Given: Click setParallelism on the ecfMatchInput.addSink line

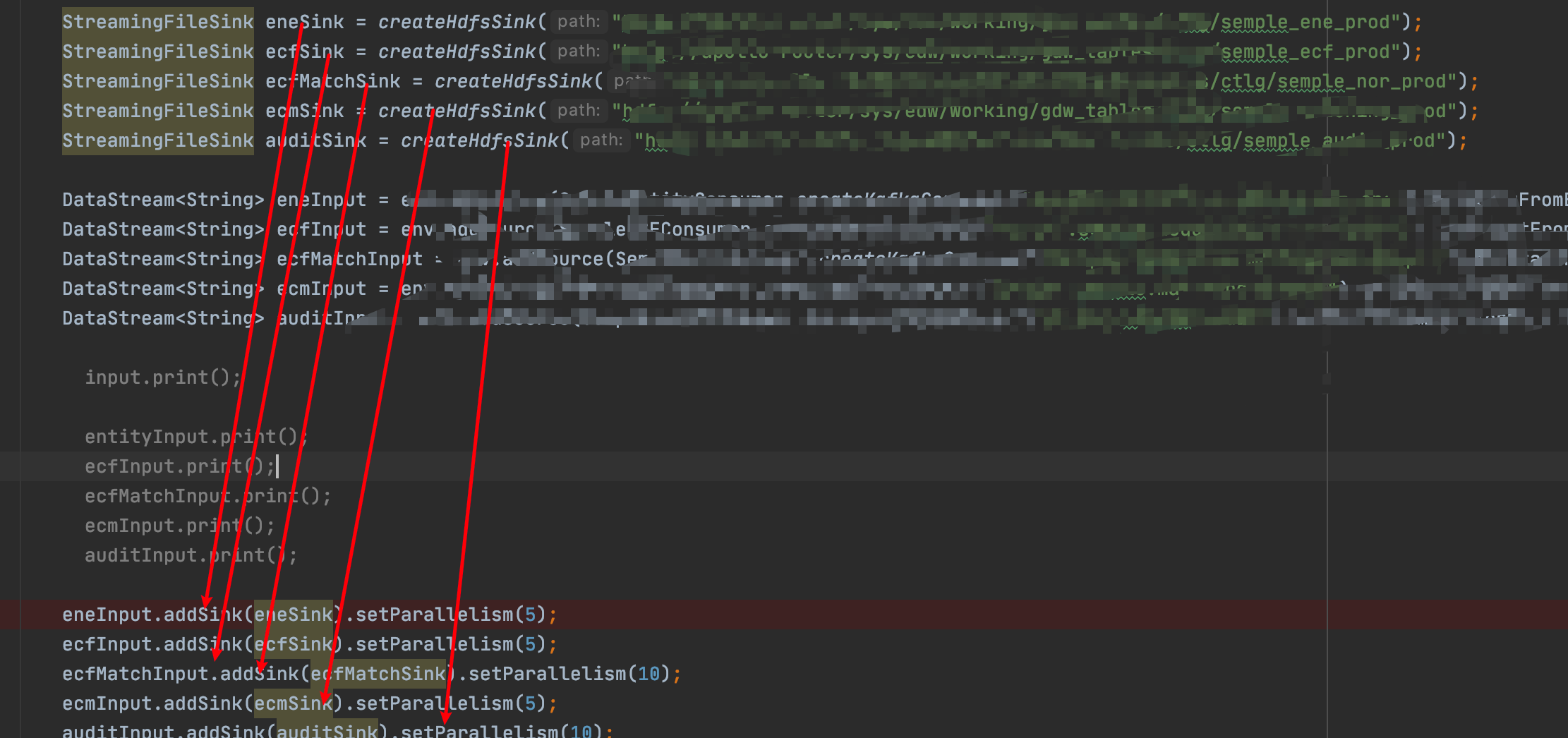Looking at the screenshot, I should click(x=548, y=674).
